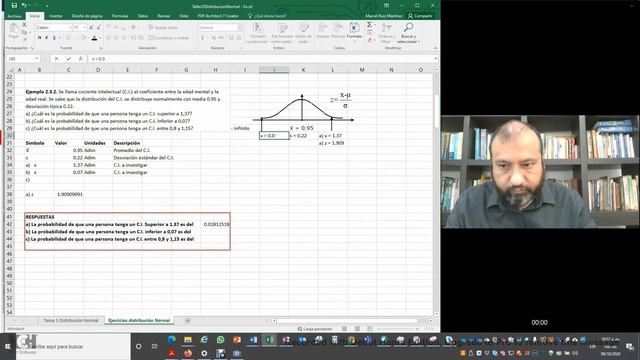Open PDF Architect 7 Creator tab
This screenshot has width=640, height=360.
pyautogui.click(x=218, y=16)
